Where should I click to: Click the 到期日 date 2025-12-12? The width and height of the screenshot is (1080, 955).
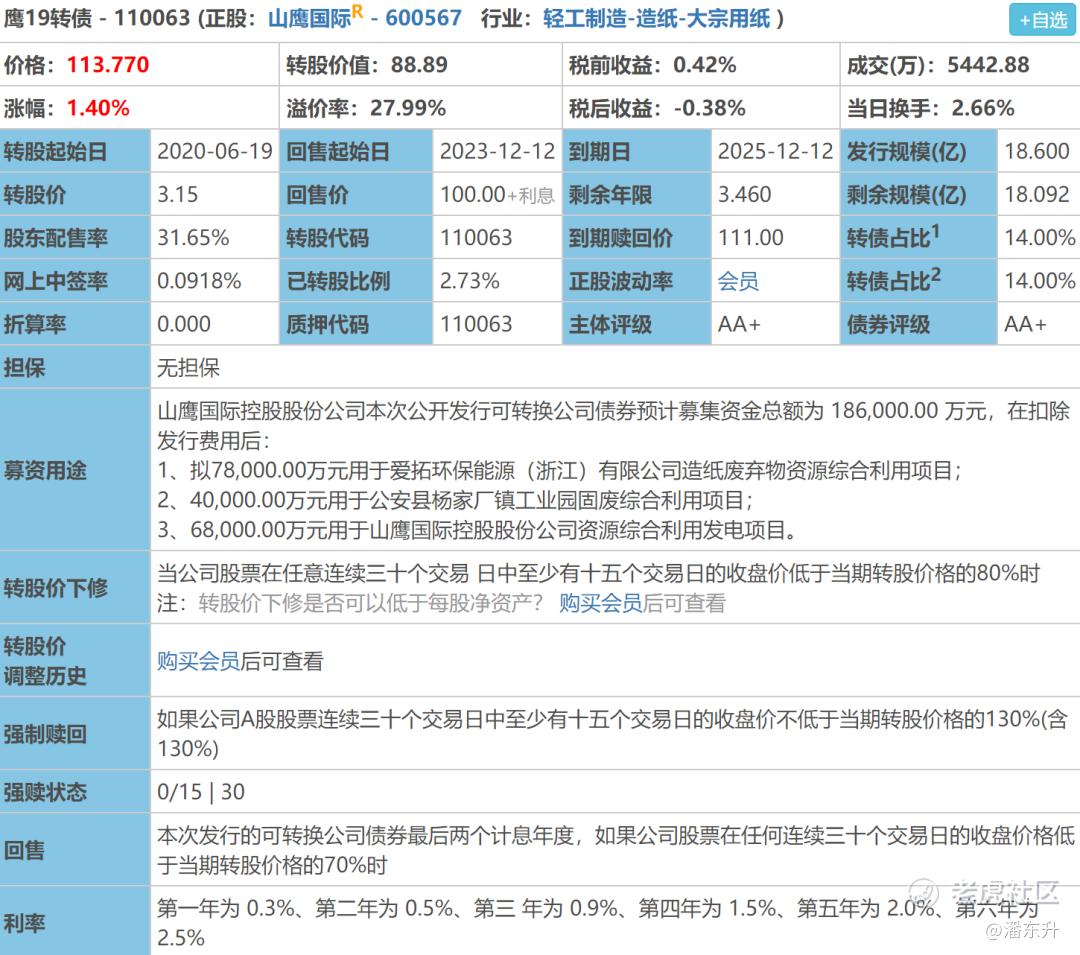tap(776, 151)
